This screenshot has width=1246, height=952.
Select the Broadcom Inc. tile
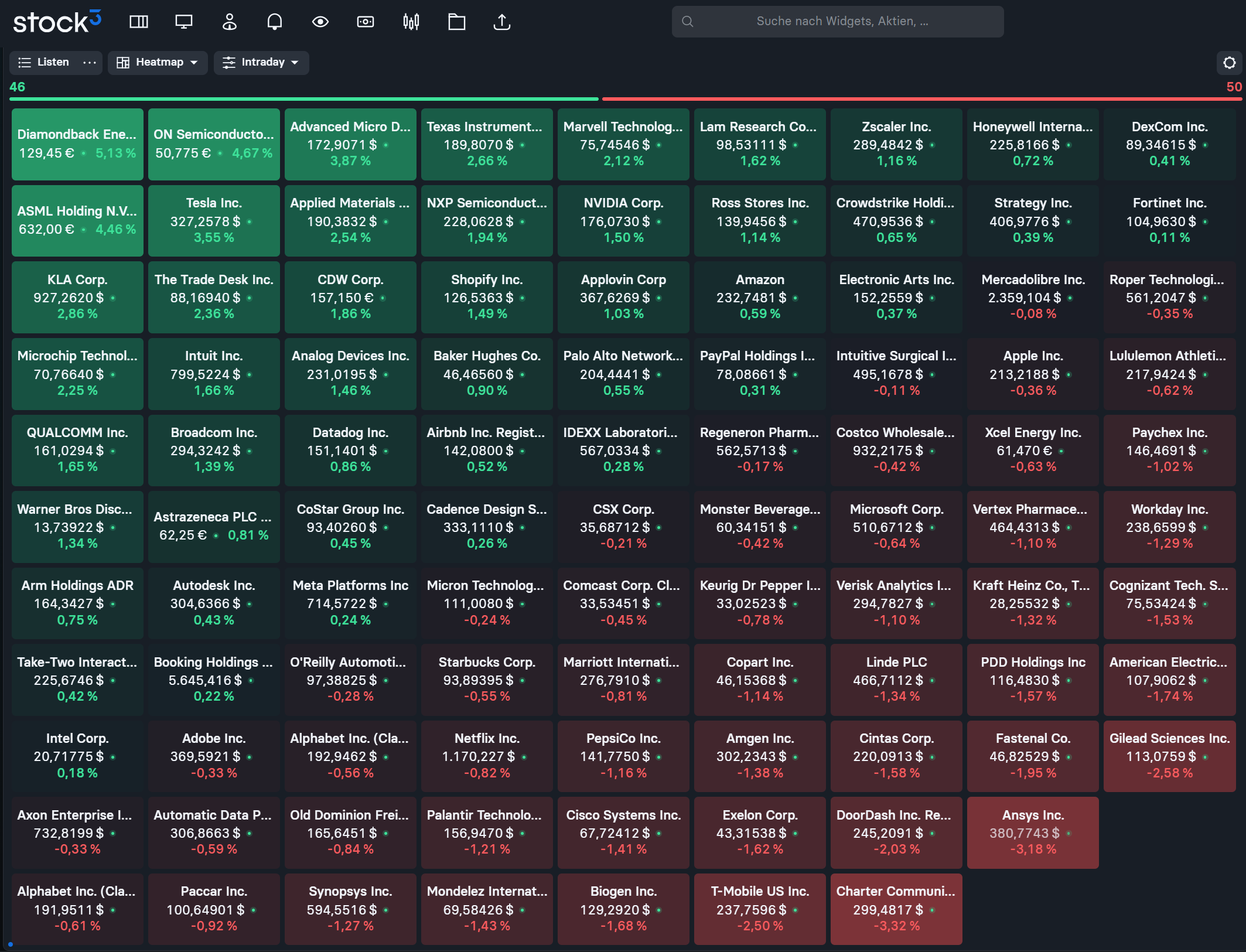(214, 450)
